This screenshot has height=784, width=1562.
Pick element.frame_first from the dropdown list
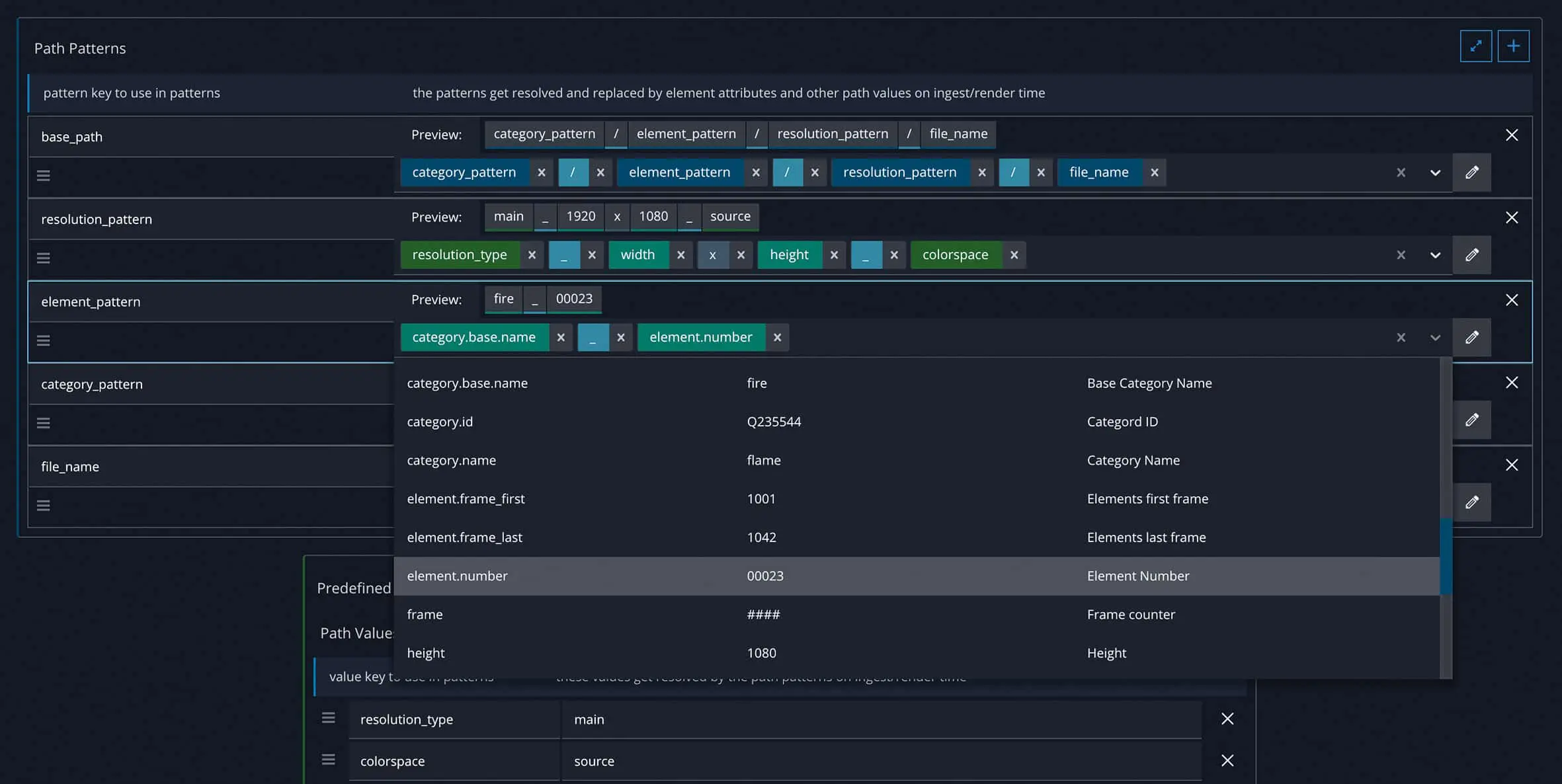[466, 499]
